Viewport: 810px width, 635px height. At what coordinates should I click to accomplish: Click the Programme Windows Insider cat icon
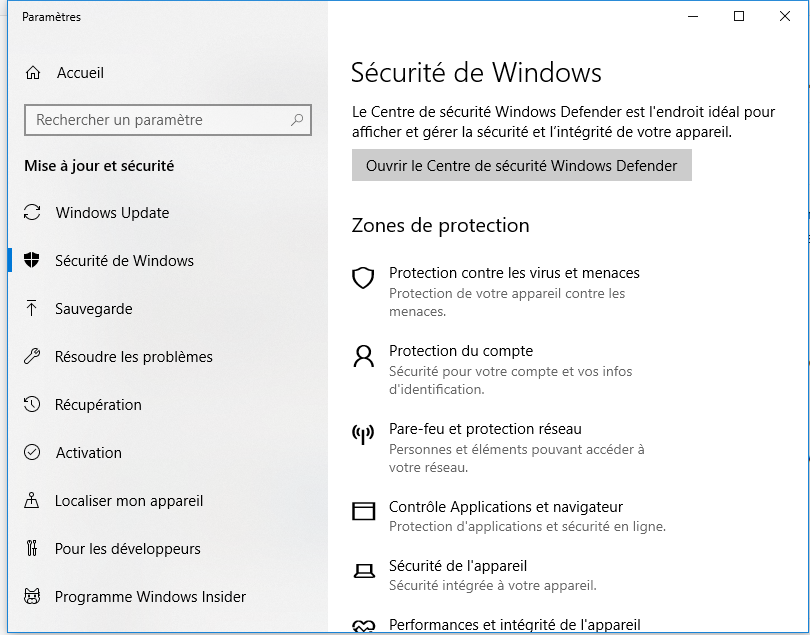click(x=32, y=596)
